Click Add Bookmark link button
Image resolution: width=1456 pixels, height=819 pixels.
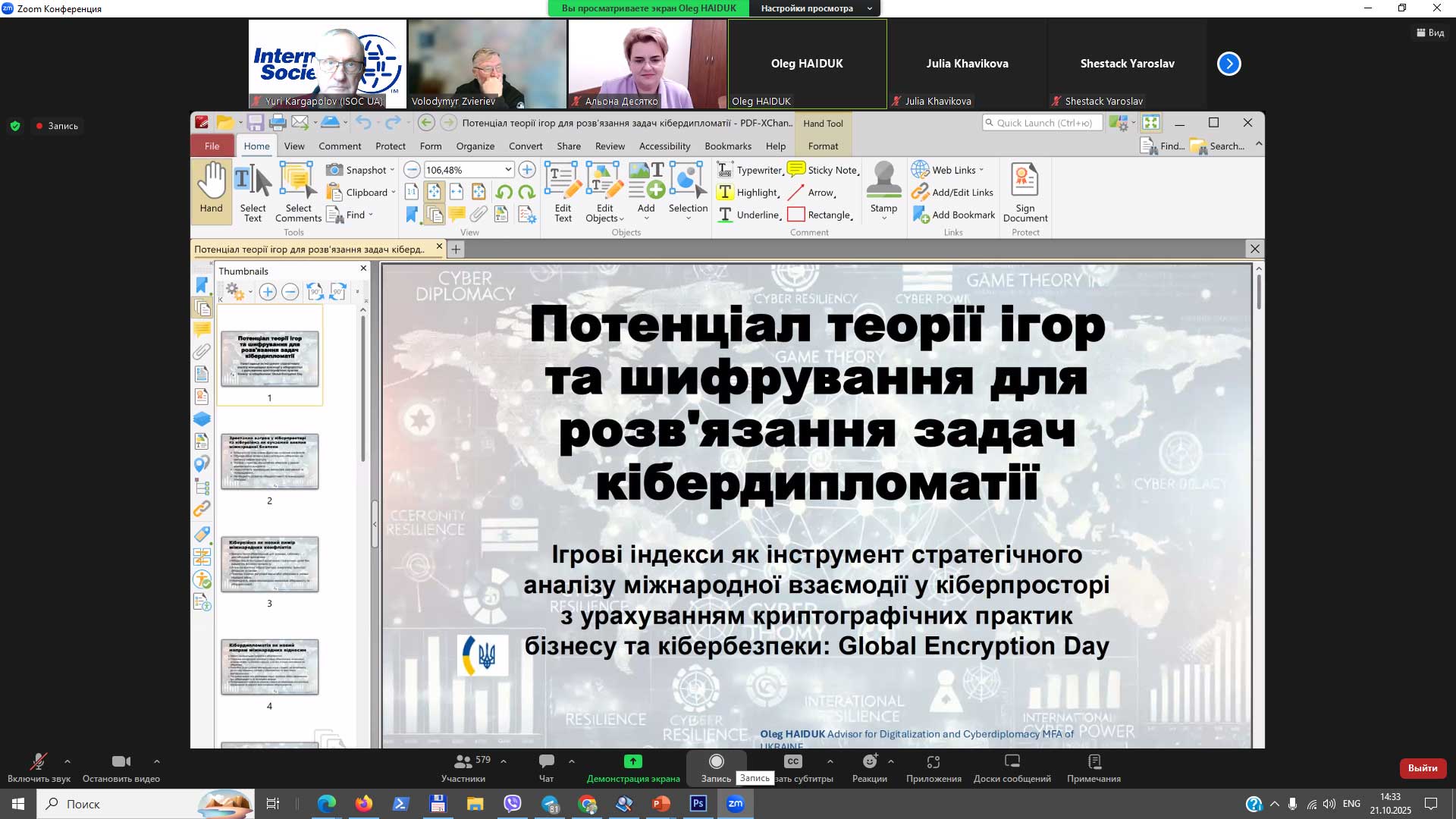pyautogui.click(x=955, y=215)
